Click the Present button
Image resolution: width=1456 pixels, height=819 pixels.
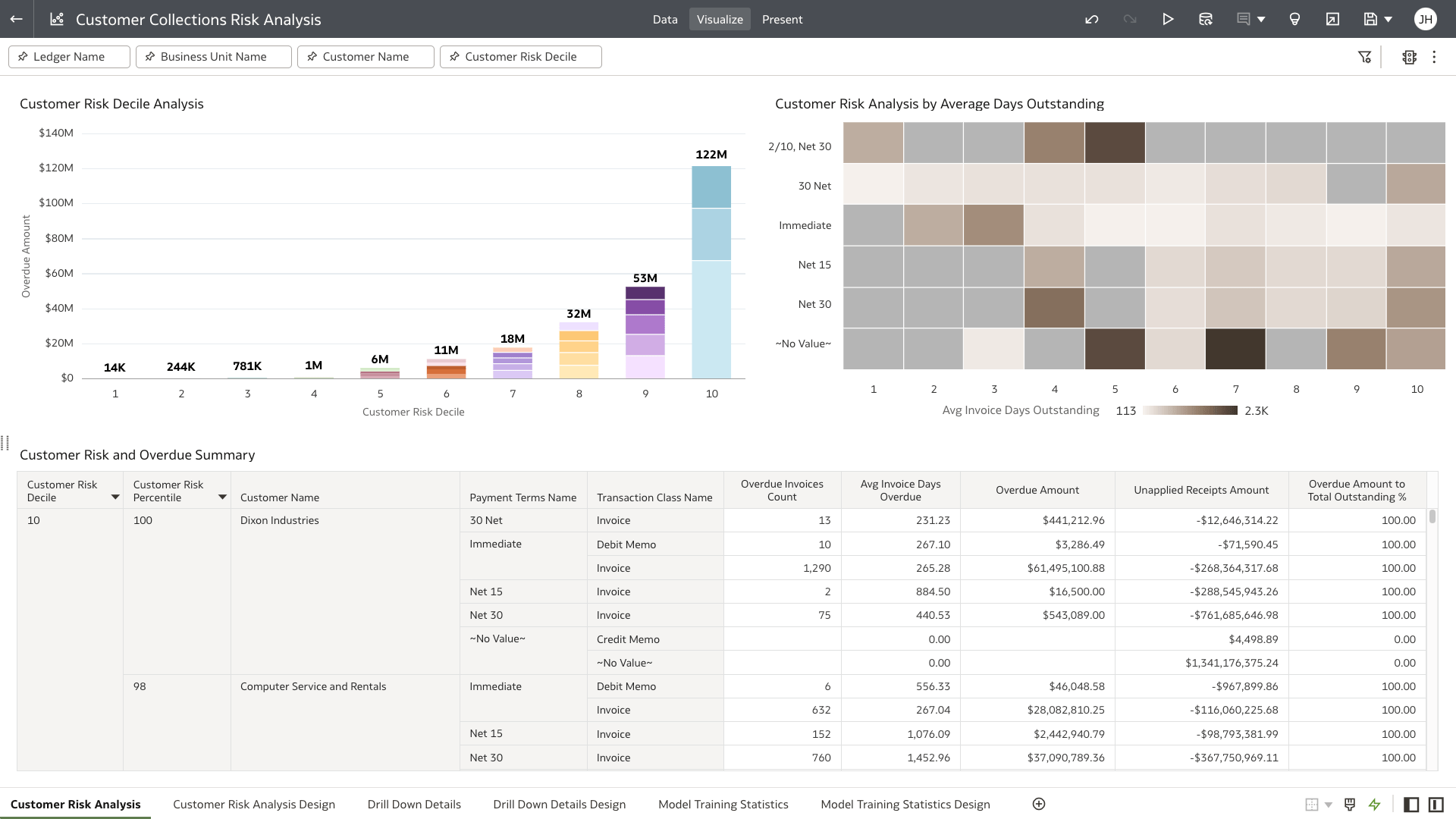click(x=782, y=19)
